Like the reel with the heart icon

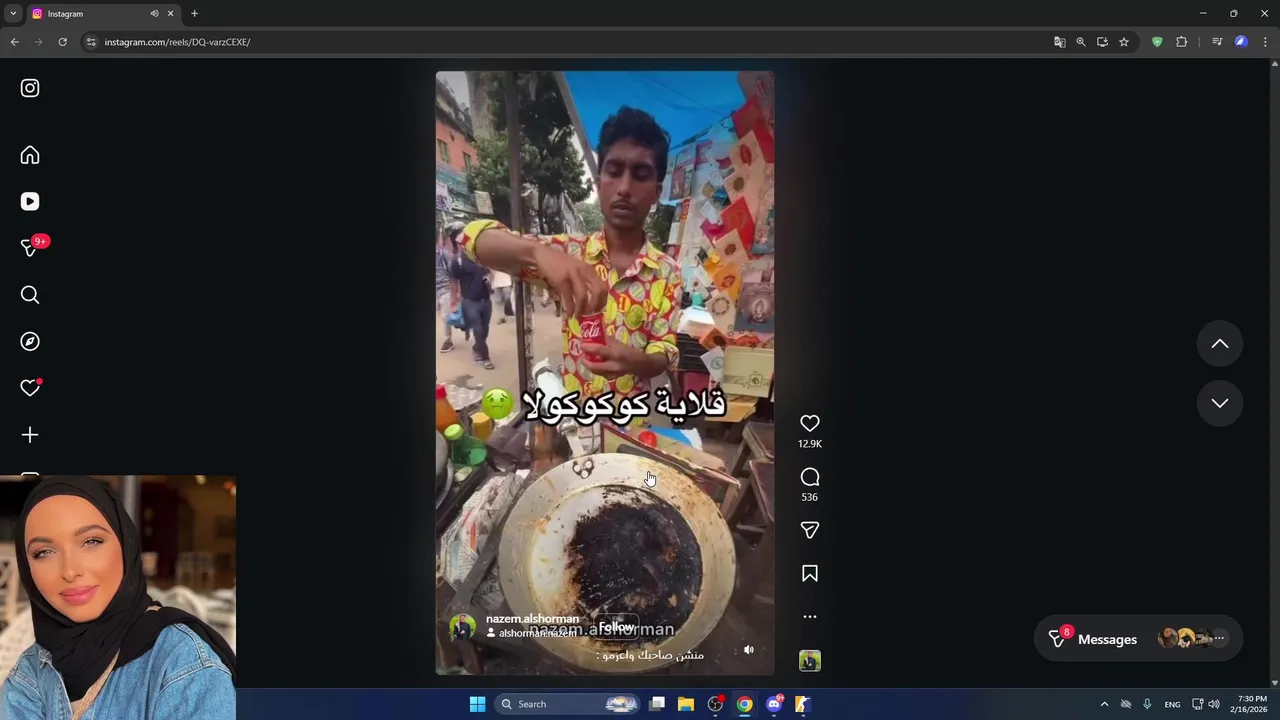tap(810, 424)
